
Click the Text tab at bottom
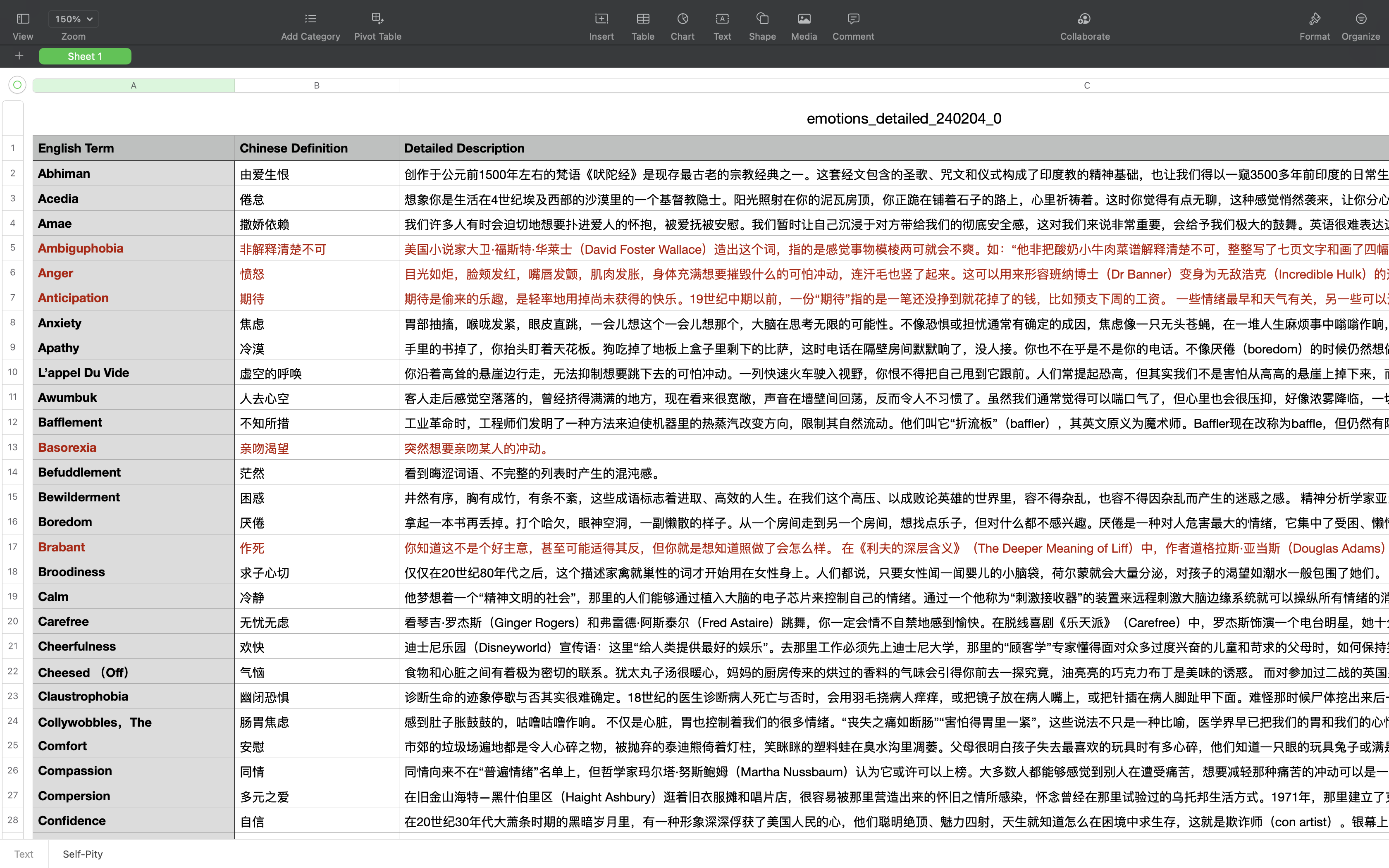coord(24,853)
